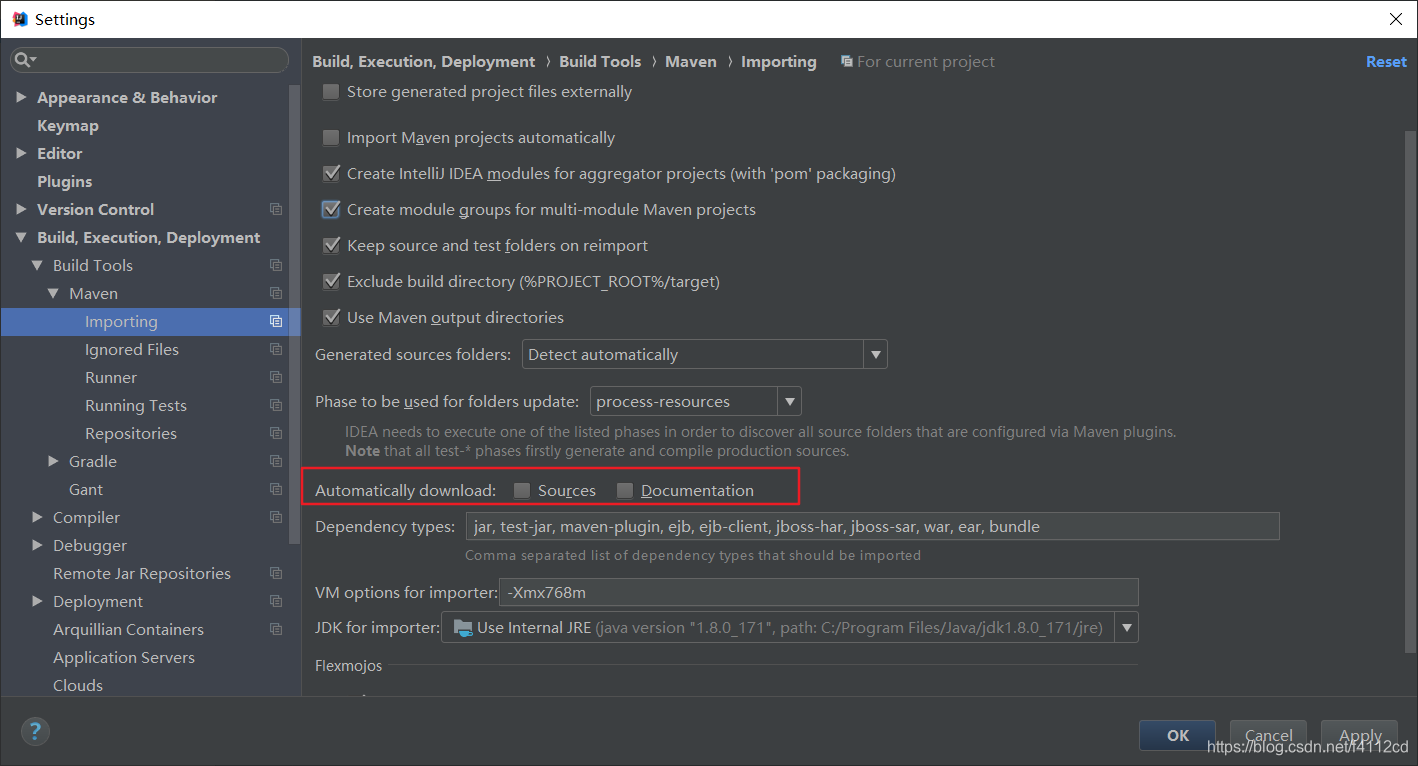1418x766 pixels.
Task: Click Build Tools in the breadcrumb
Action: click(x=600, y=62)
